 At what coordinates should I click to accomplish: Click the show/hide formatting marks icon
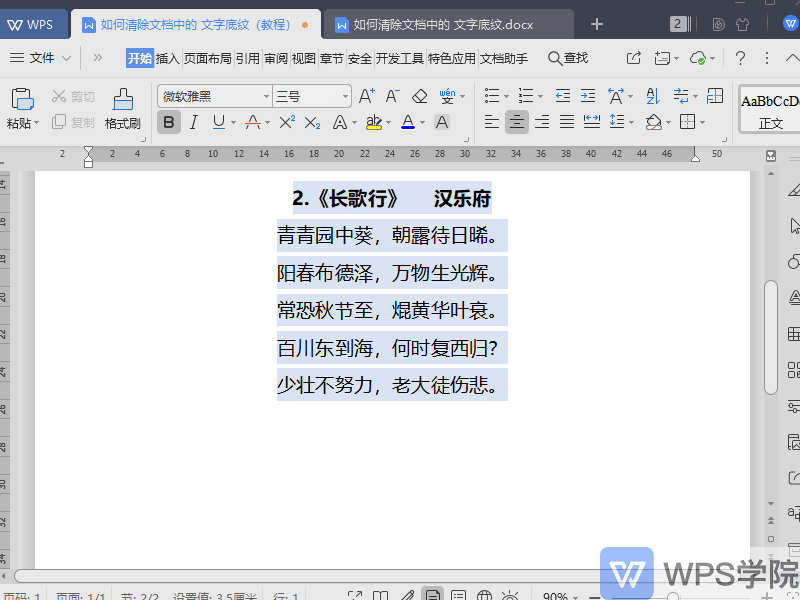pos(681,96)
